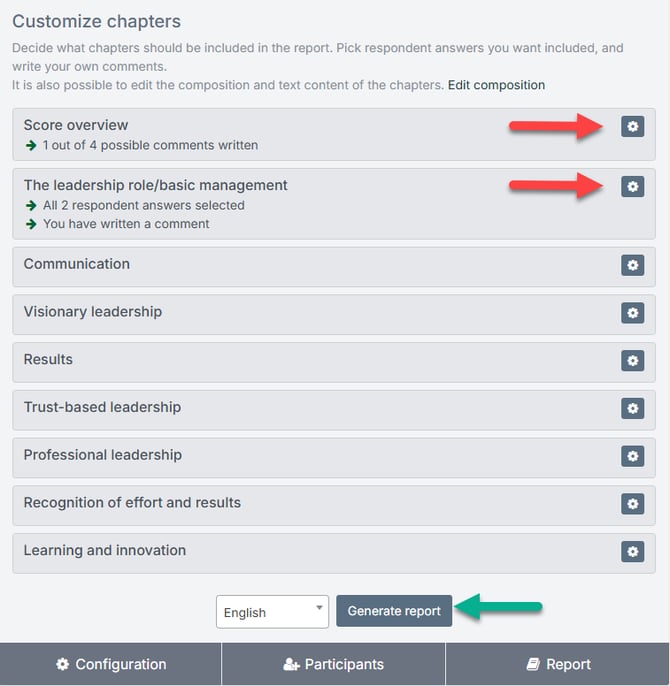This screenshot has height=686, width=670.
Task: Expand the Results chapter panel
Action: coord(48,359)
